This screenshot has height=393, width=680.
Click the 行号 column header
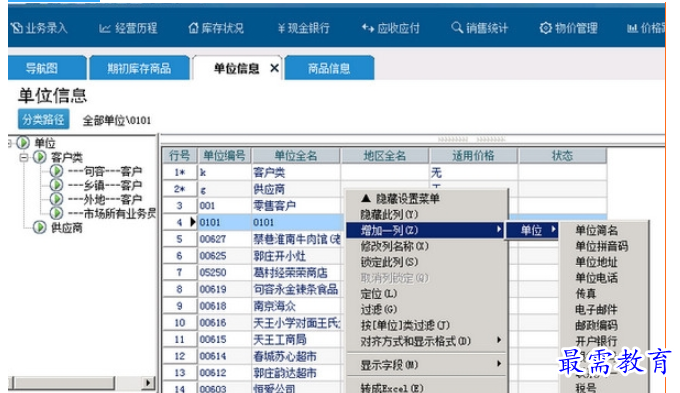[x=180, y=156]
